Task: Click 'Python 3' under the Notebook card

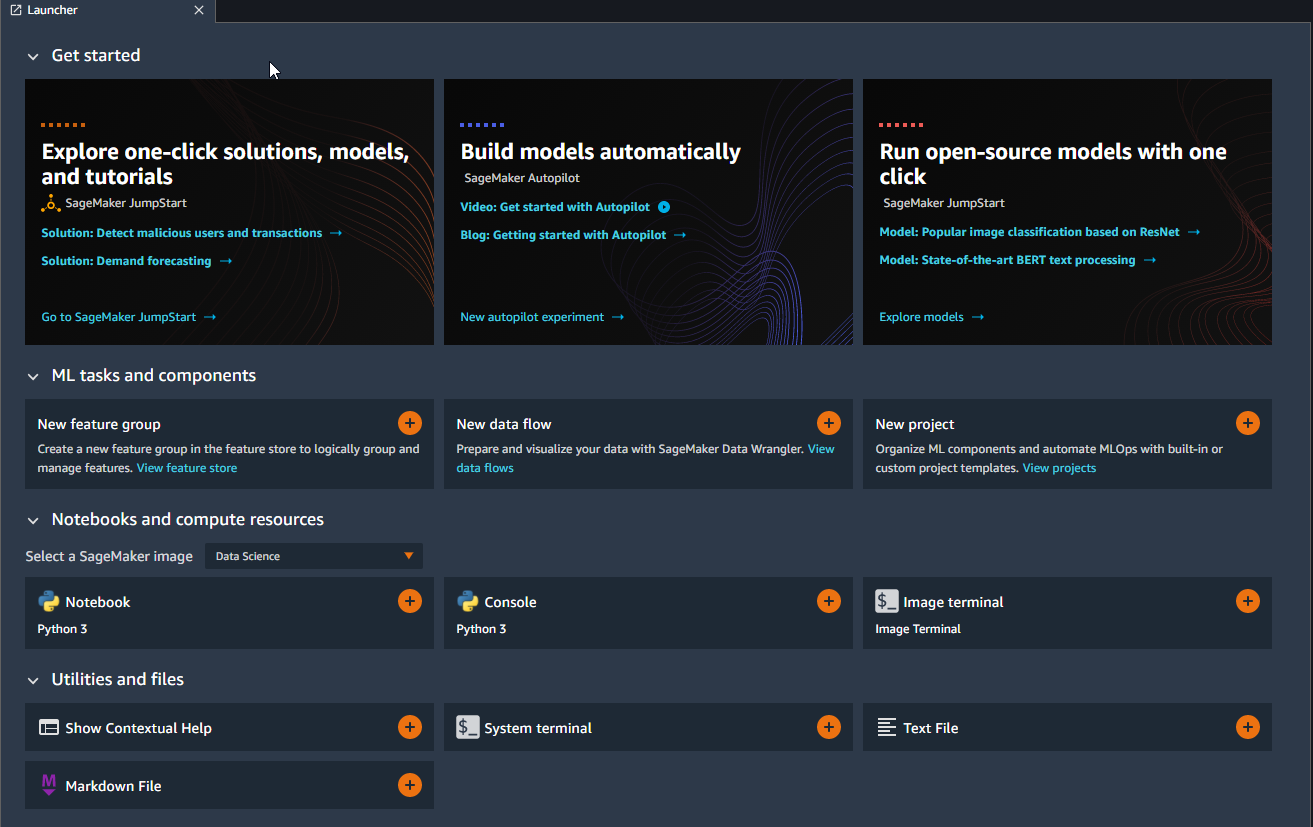Action: click(62, 629)
